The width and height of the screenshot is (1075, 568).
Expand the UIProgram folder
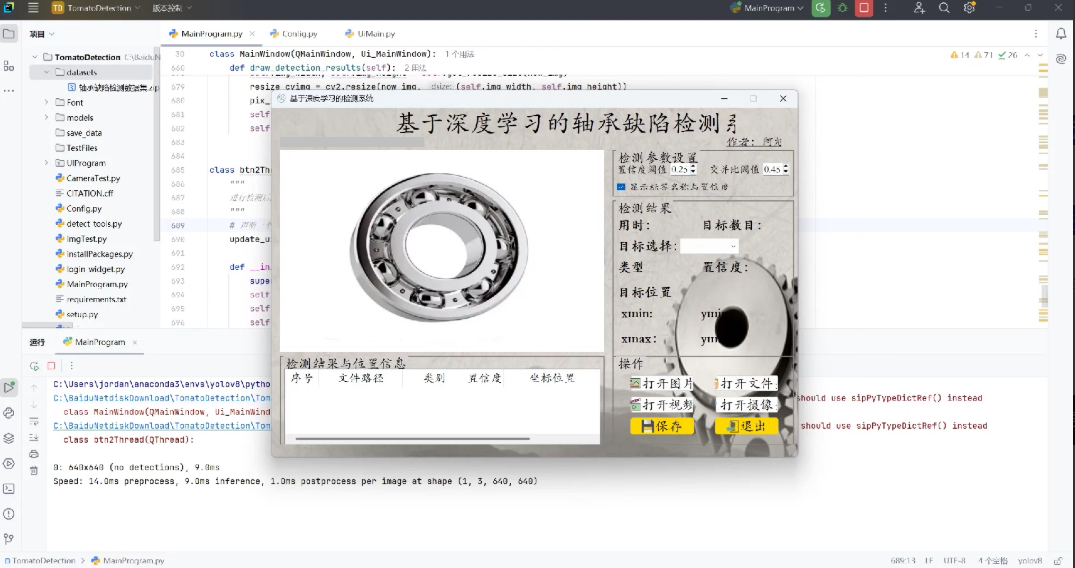click(x=47, y=163)
